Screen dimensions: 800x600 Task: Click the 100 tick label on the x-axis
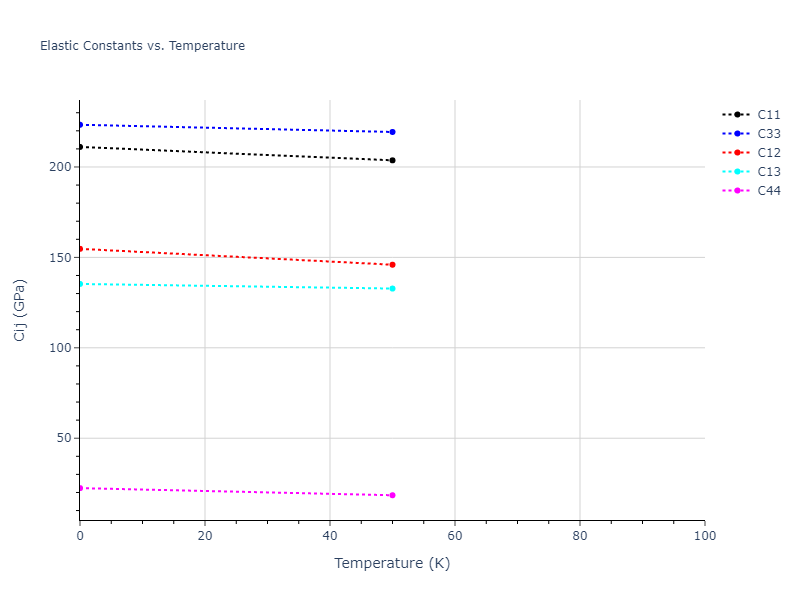(x=704, y=537)
